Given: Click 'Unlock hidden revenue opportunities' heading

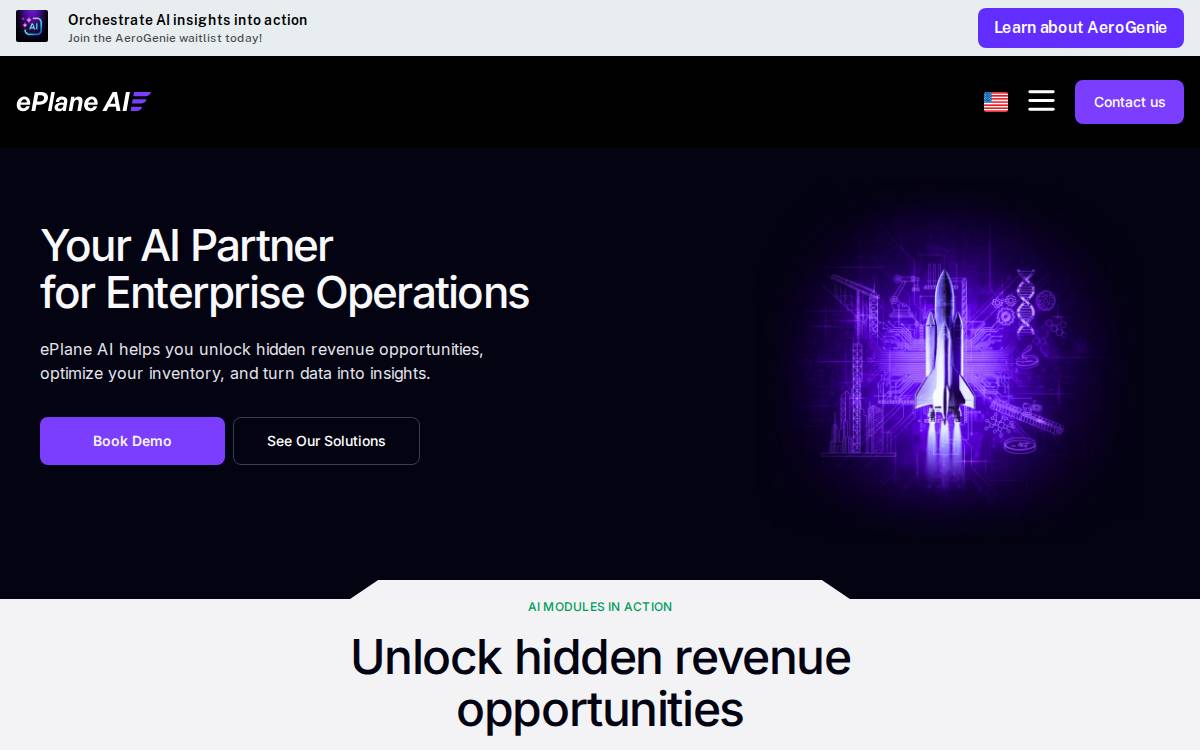Looking at the screenshot, I should 600,683.
